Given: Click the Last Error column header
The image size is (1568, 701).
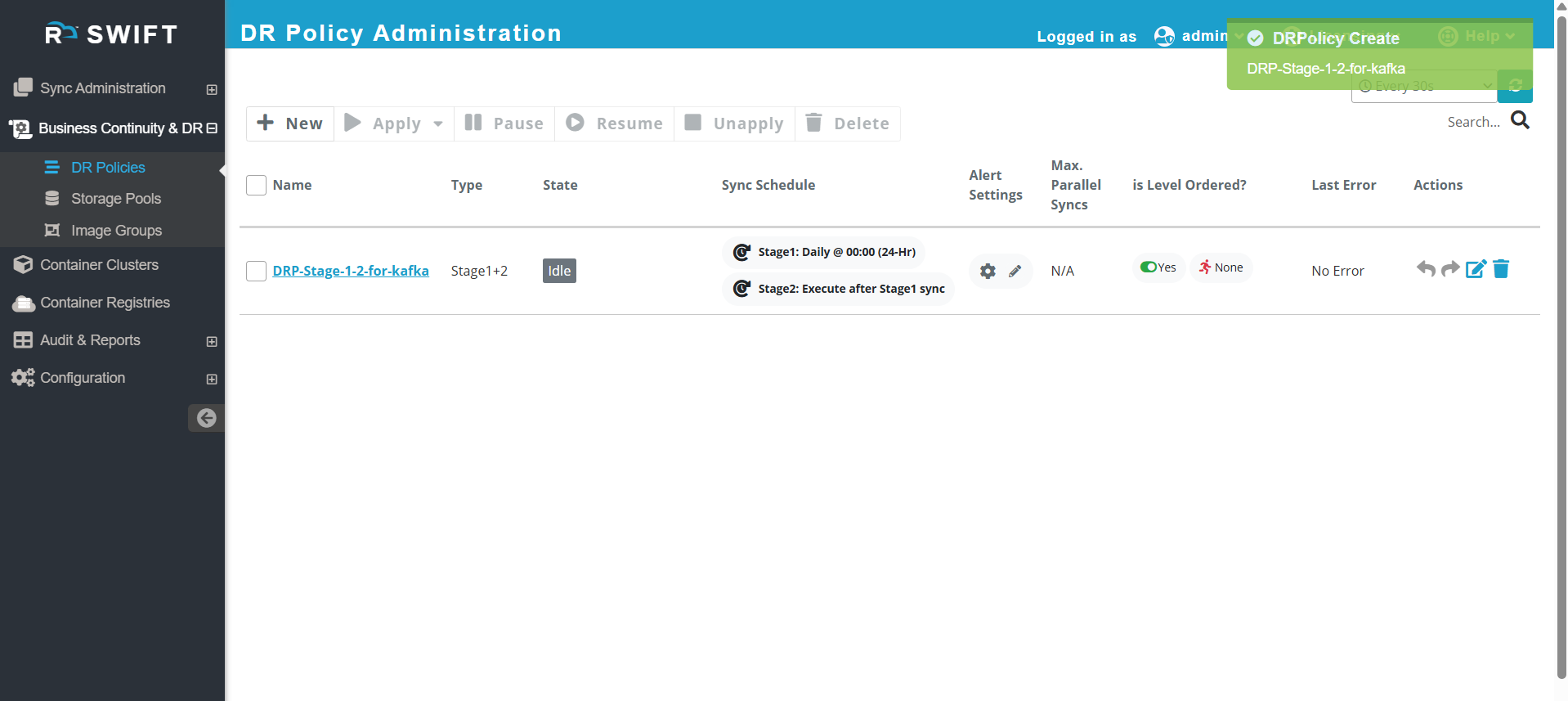Looking at the screenshot, I should [1343, 185].
